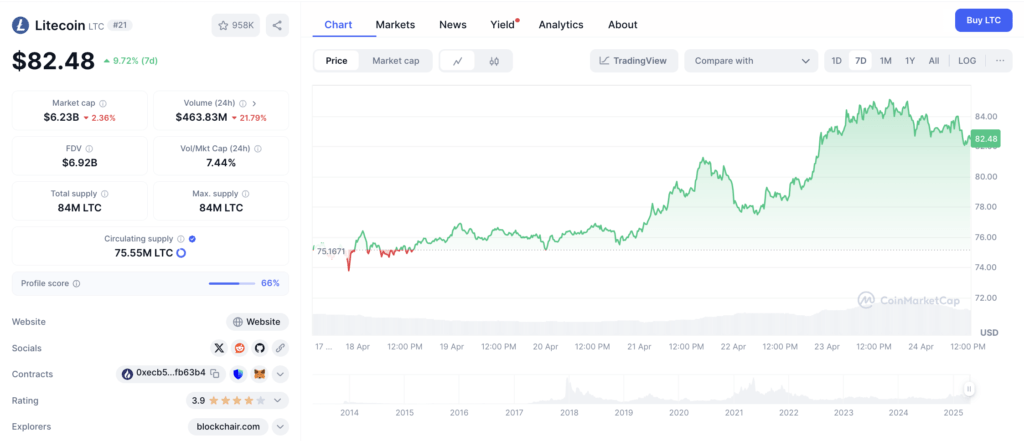
Task: Click Vol/Mkt Cap (24h) info icon
Action: 258,148
